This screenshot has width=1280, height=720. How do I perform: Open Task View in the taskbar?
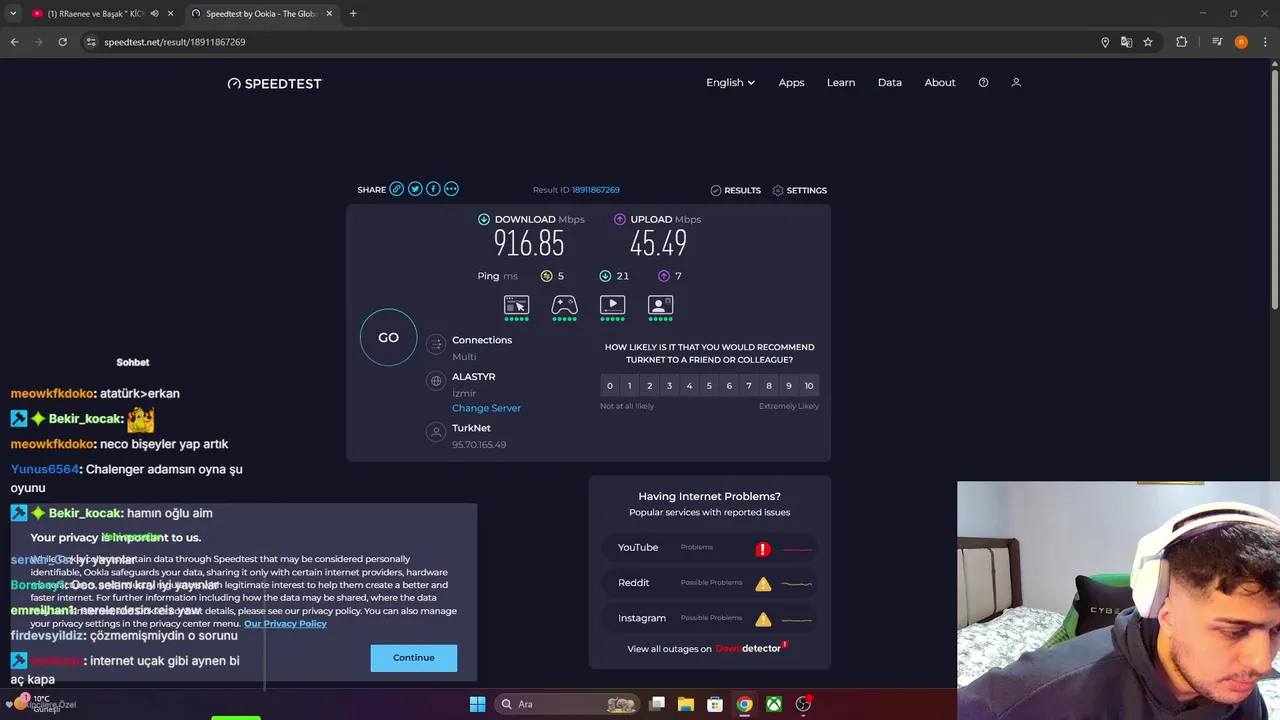pos(657,704)
